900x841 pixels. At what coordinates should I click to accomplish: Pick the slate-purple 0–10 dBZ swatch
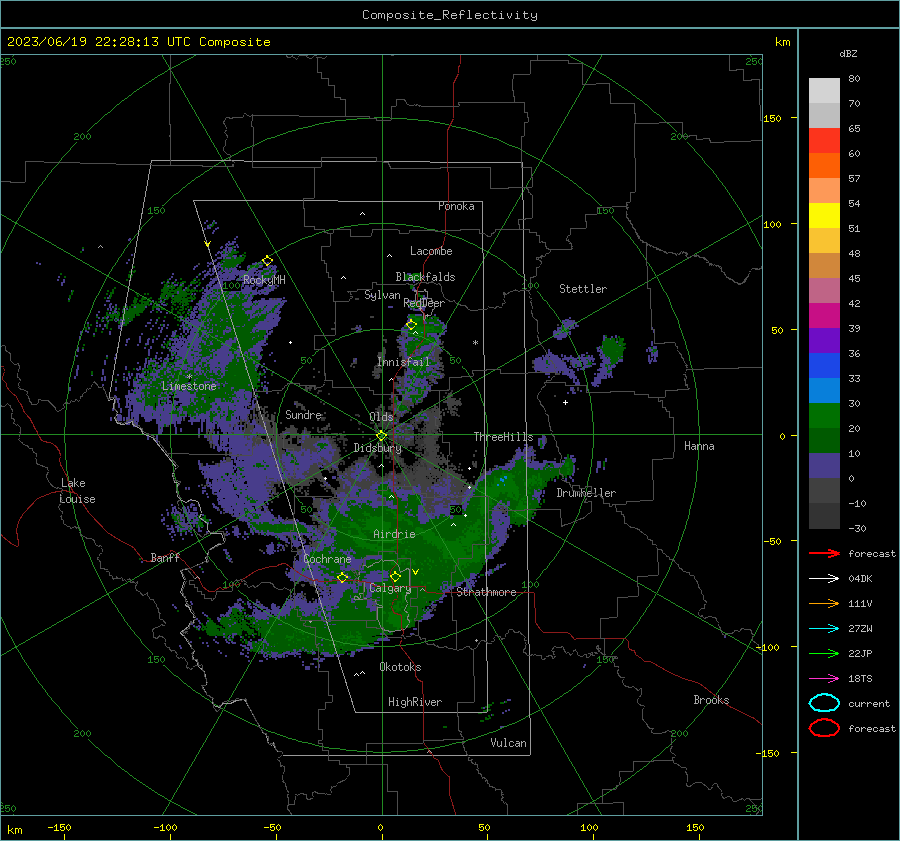[824, 466]
